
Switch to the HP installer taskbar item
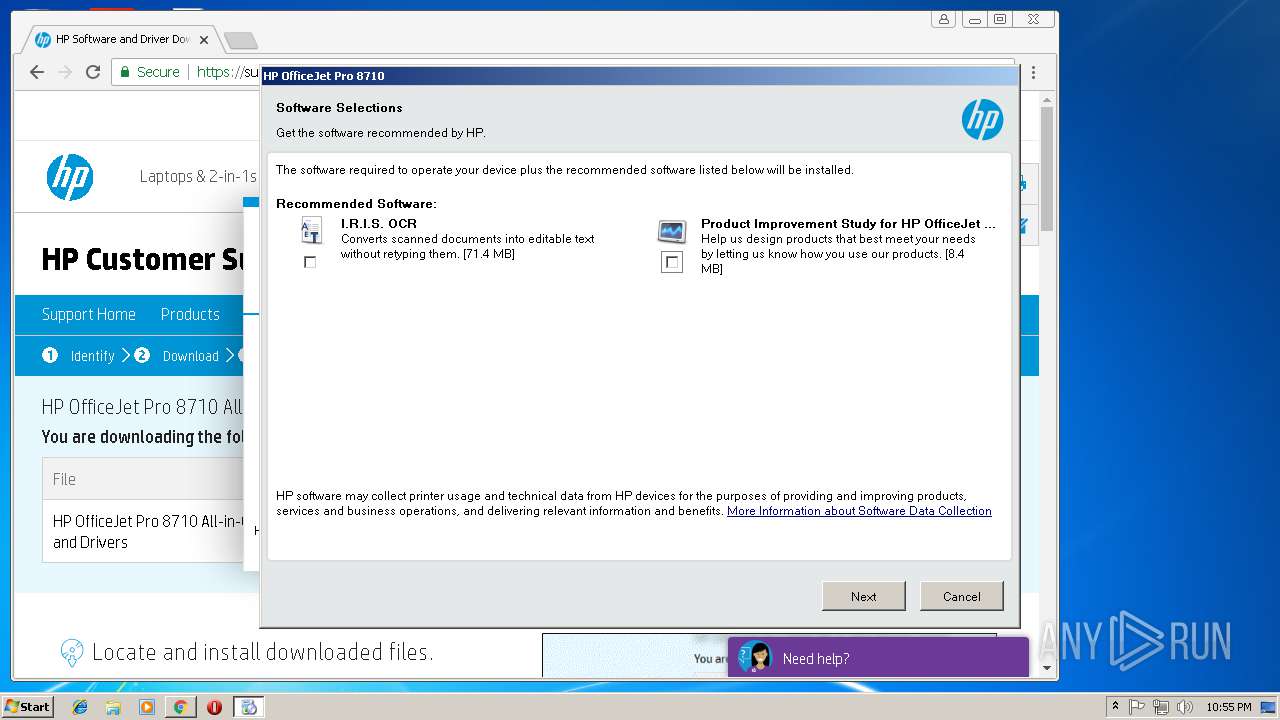point(249,707)
